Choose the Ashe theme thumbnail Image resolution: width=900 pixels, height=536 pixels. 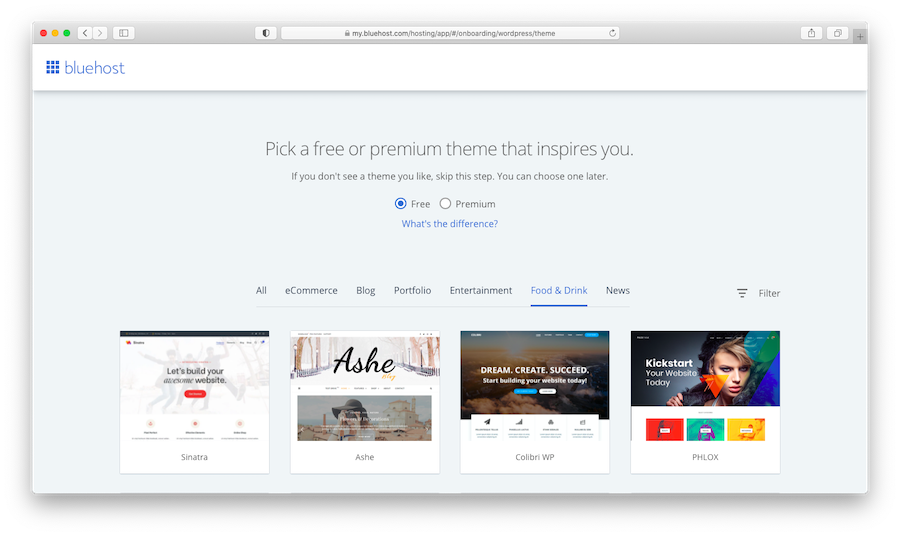(x=364, y=386)
